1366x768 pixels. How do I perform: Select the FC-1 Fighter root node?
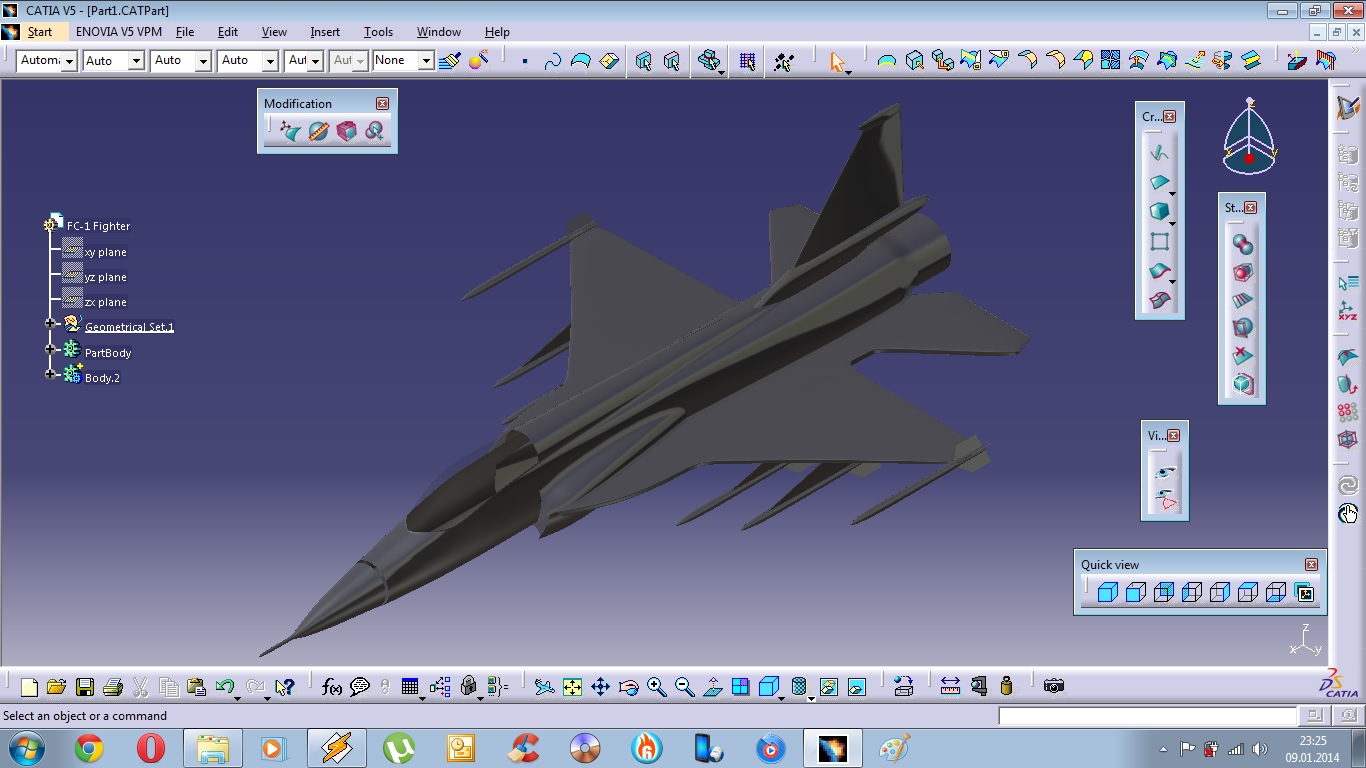(x=98, y=226)
